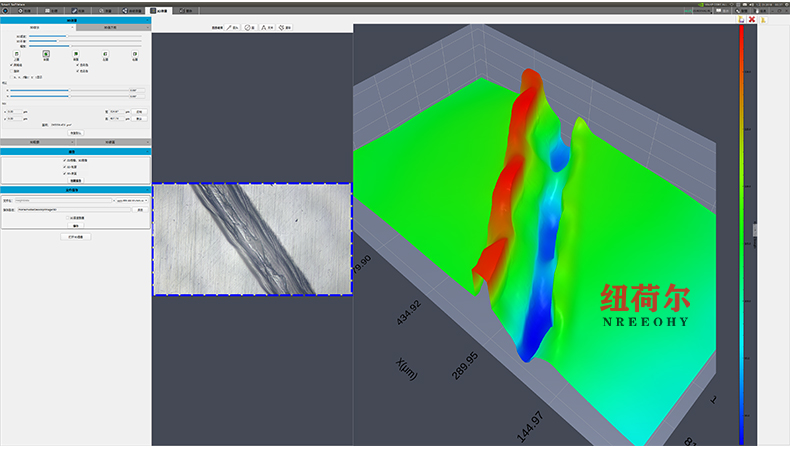Click the file name input field

63,201
